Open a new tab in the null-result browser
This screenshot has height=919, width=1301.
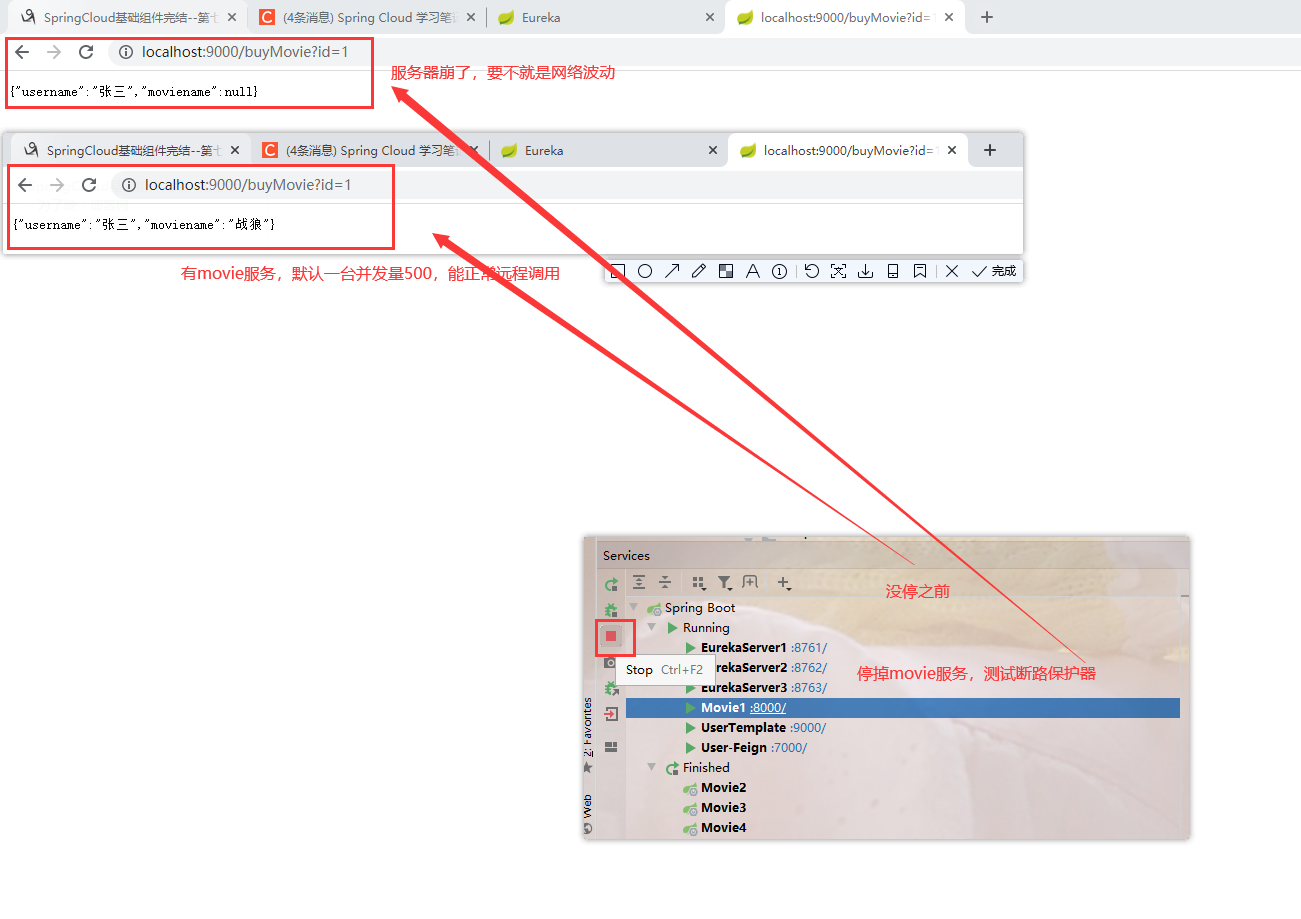pyautogui.click(x=987, y=17)
